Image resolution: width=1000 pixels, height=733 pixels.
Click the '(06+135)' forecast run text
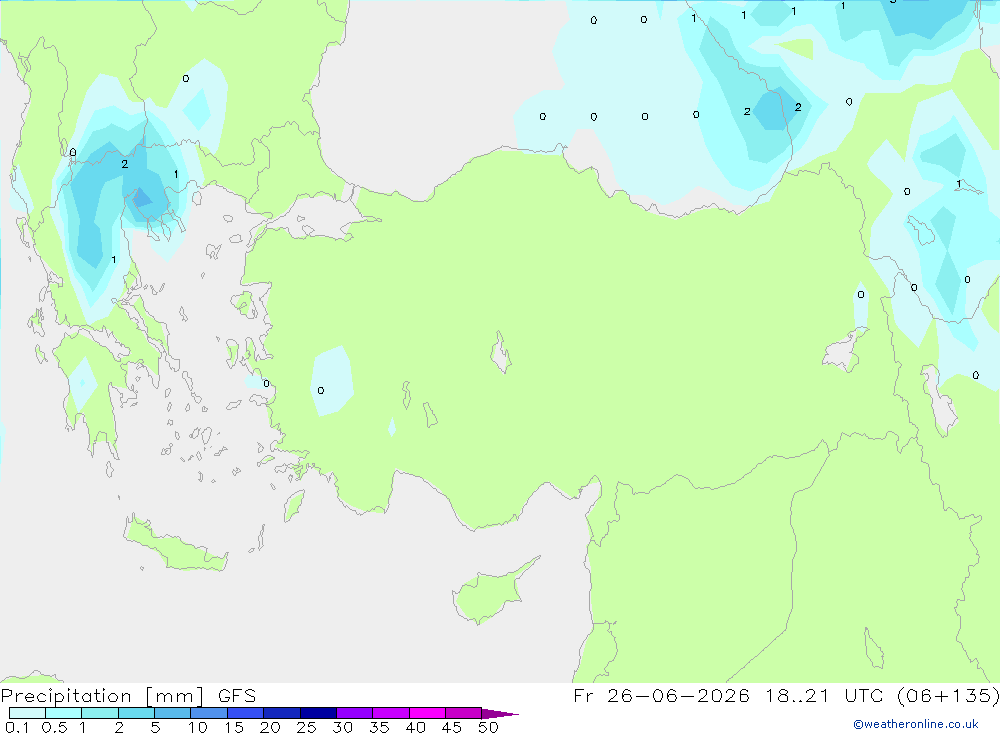click(948, 695)
